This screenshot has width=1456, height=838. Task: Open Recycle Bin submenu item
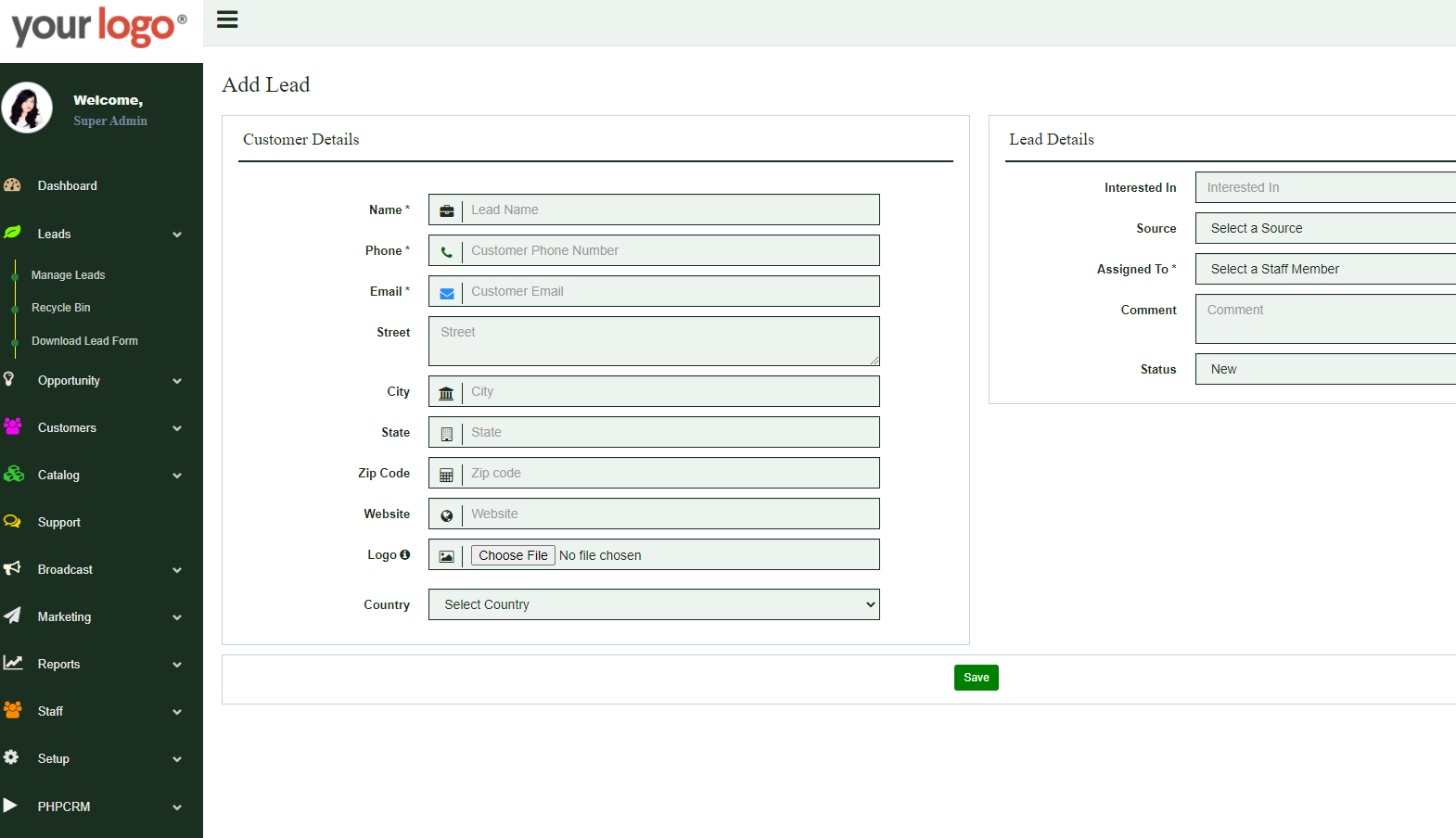[60, 308]
